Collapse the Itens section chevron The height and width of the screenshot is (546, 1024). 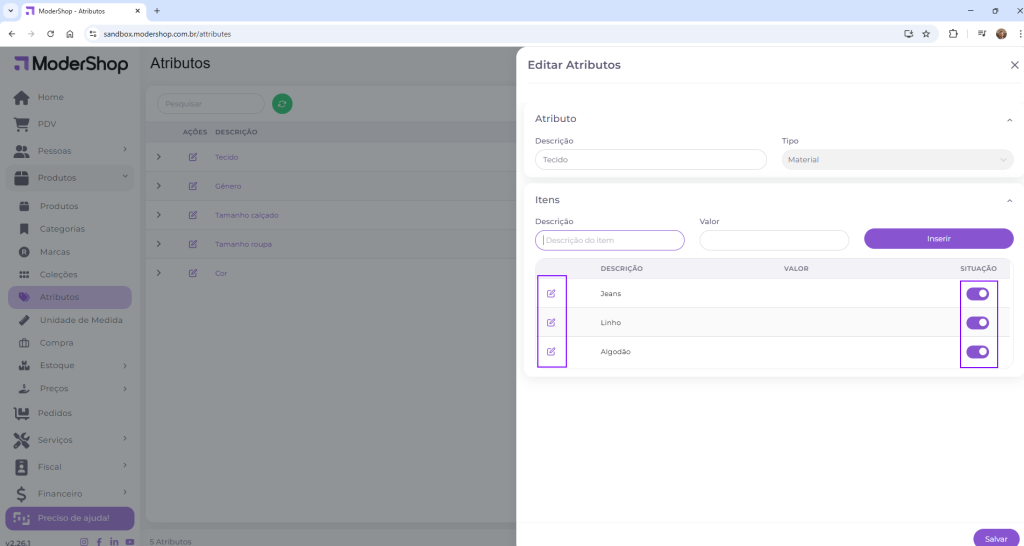[x=1009, y=200]
